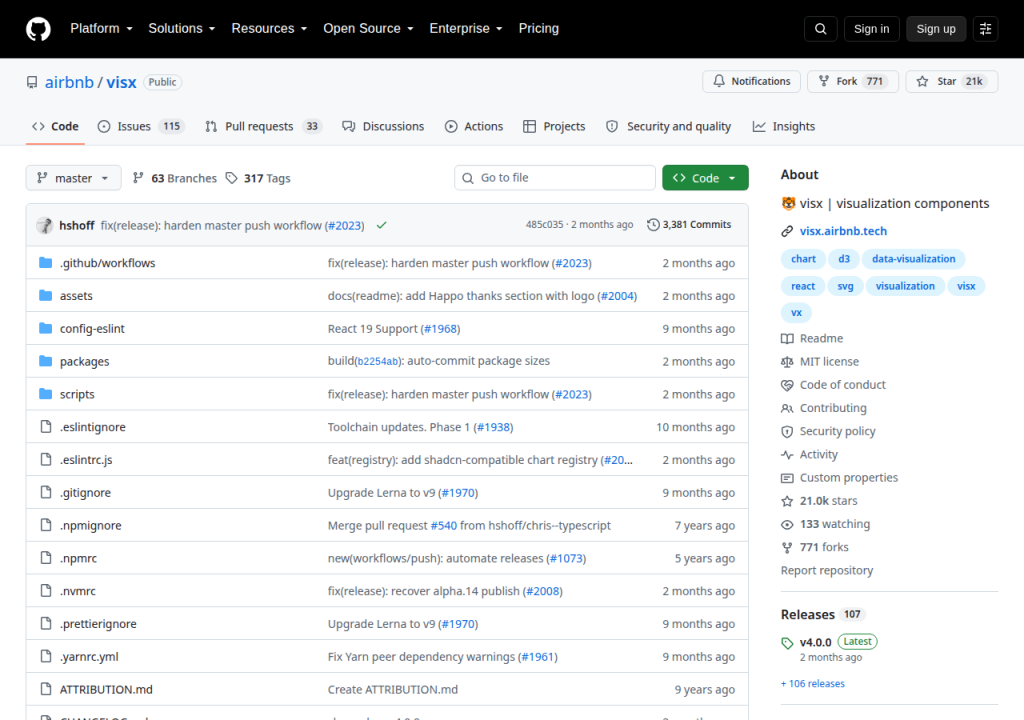Click the pulse icon beside Activity
Screen dimensions: 1024x720
tap(787, 455)
